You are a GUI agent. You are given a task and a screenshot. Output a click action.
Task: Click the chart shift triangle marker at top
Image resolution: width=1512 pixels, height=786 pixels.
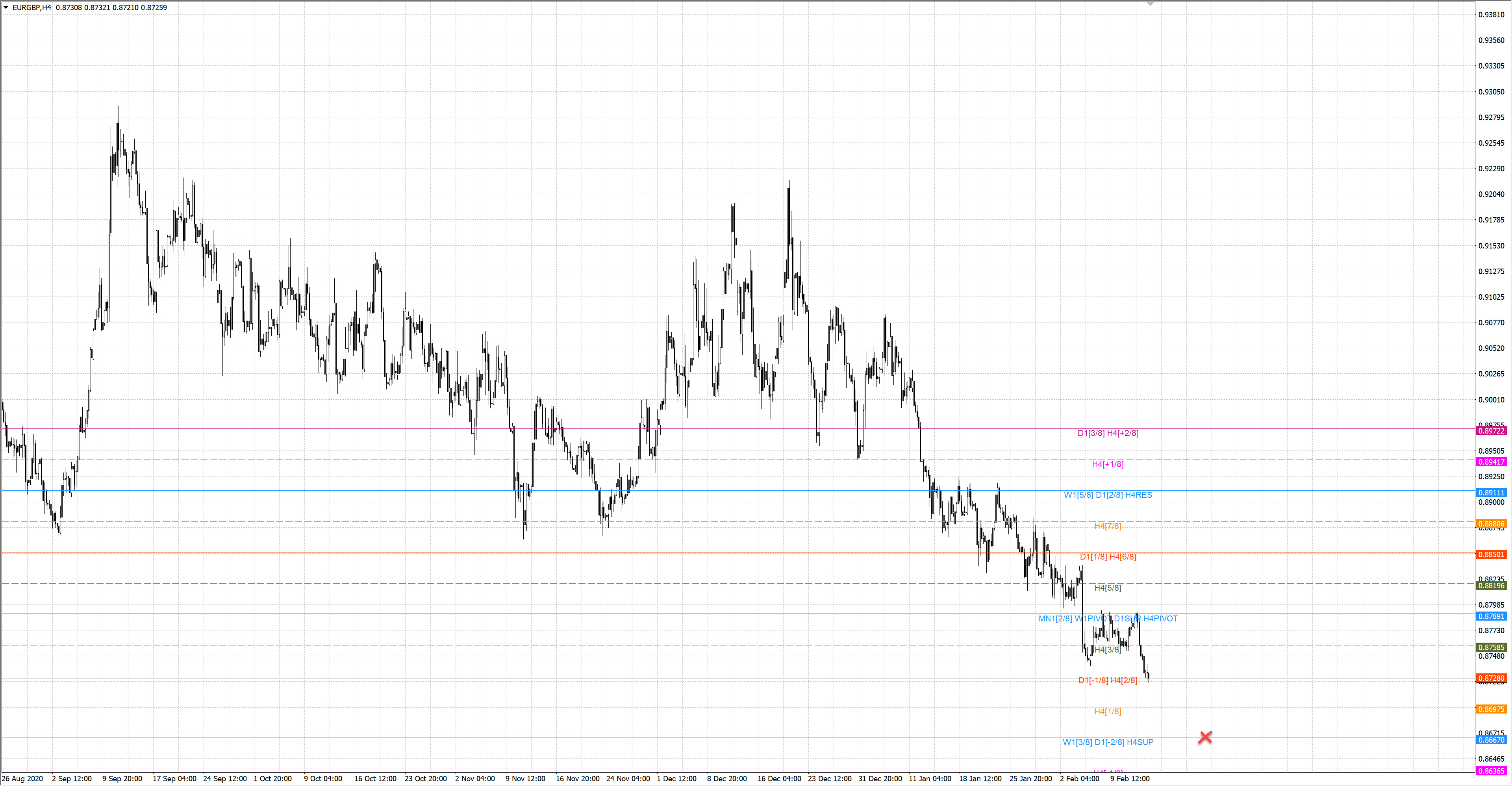pos(1151,4)
